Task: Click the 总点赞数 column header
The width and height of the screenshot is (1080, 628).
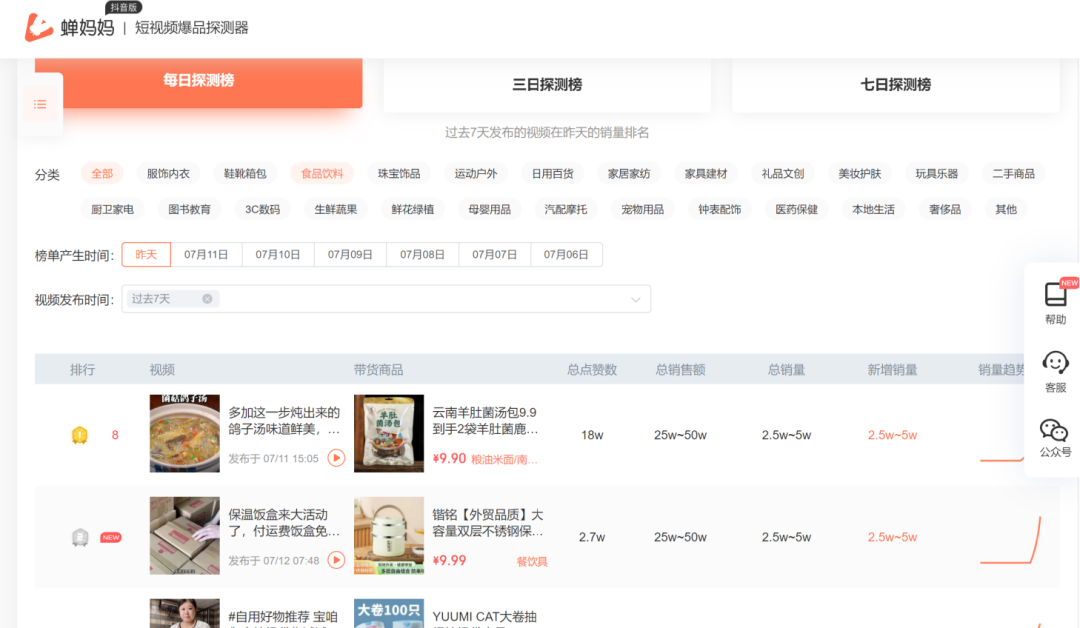Action: tap(592, 370)
